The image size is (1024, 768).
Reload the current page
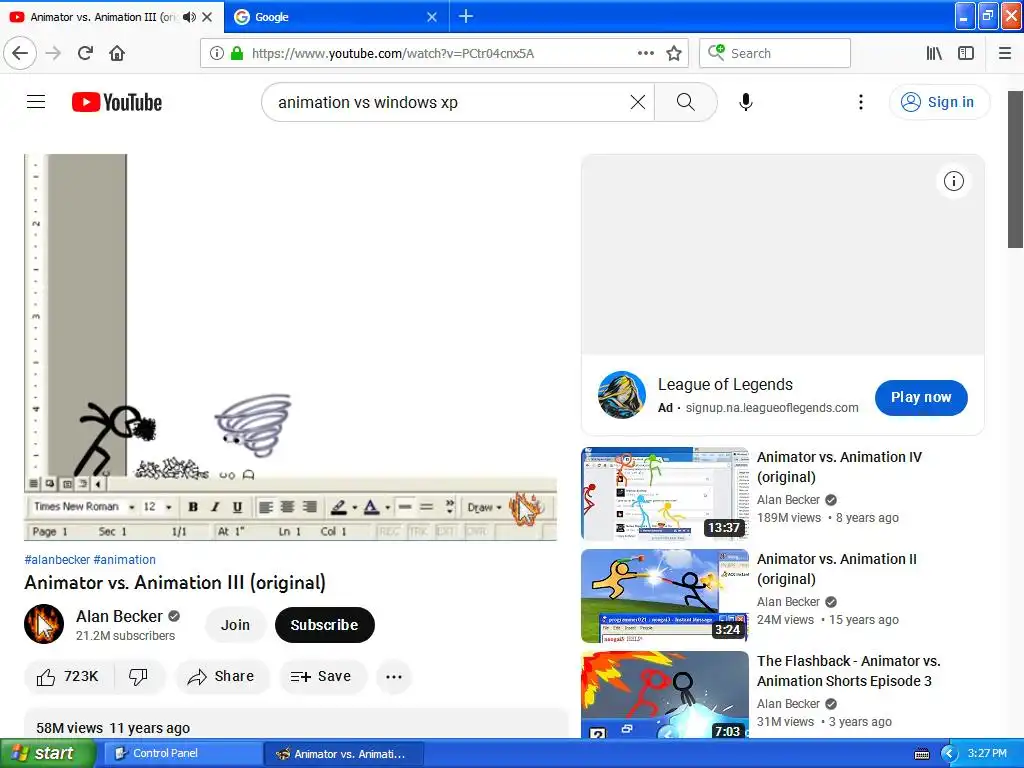pos(85,54)
